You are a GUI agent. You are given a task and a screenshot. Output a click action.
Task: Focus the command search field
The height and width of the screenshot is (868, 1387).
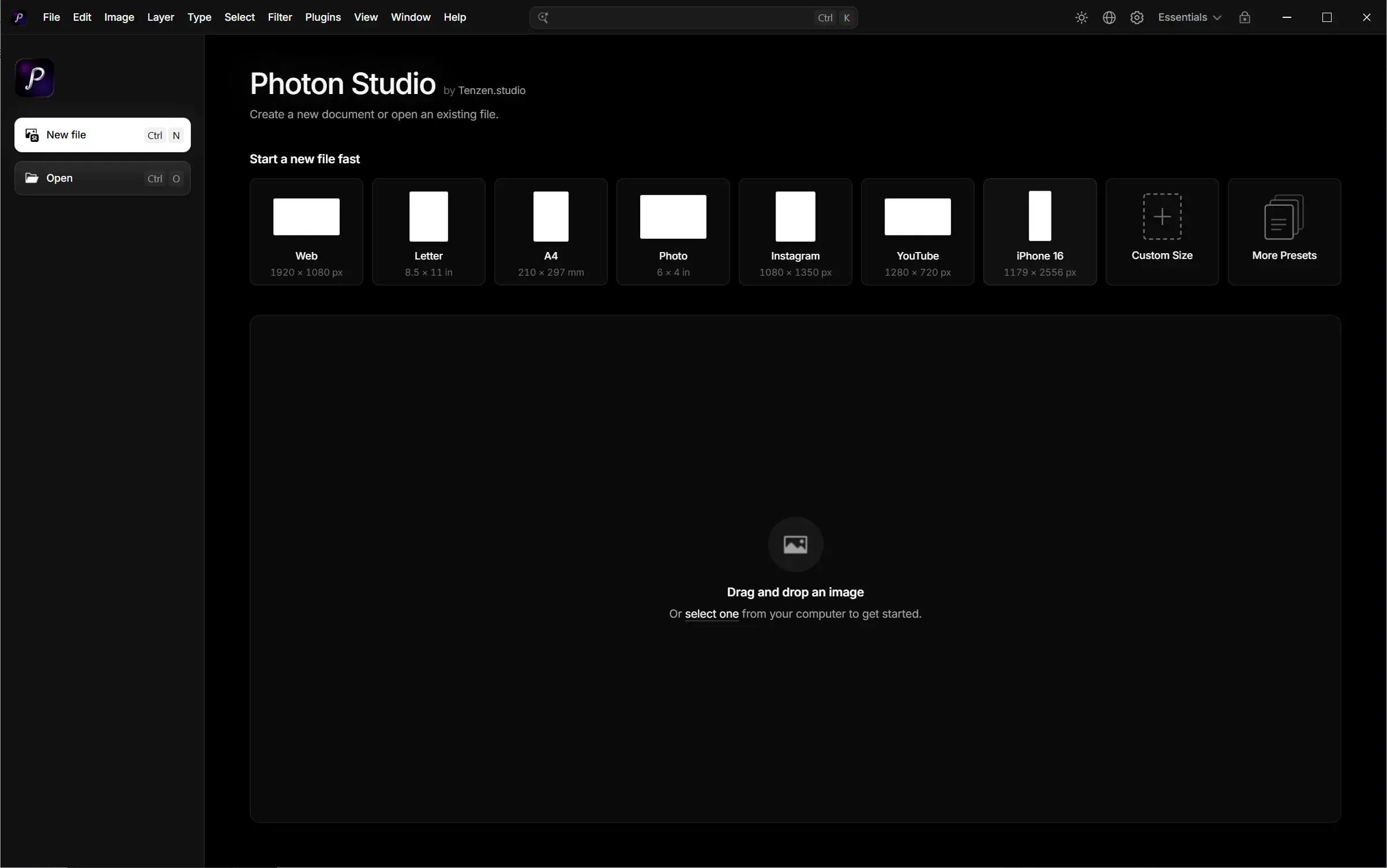(x=693, y=17)
